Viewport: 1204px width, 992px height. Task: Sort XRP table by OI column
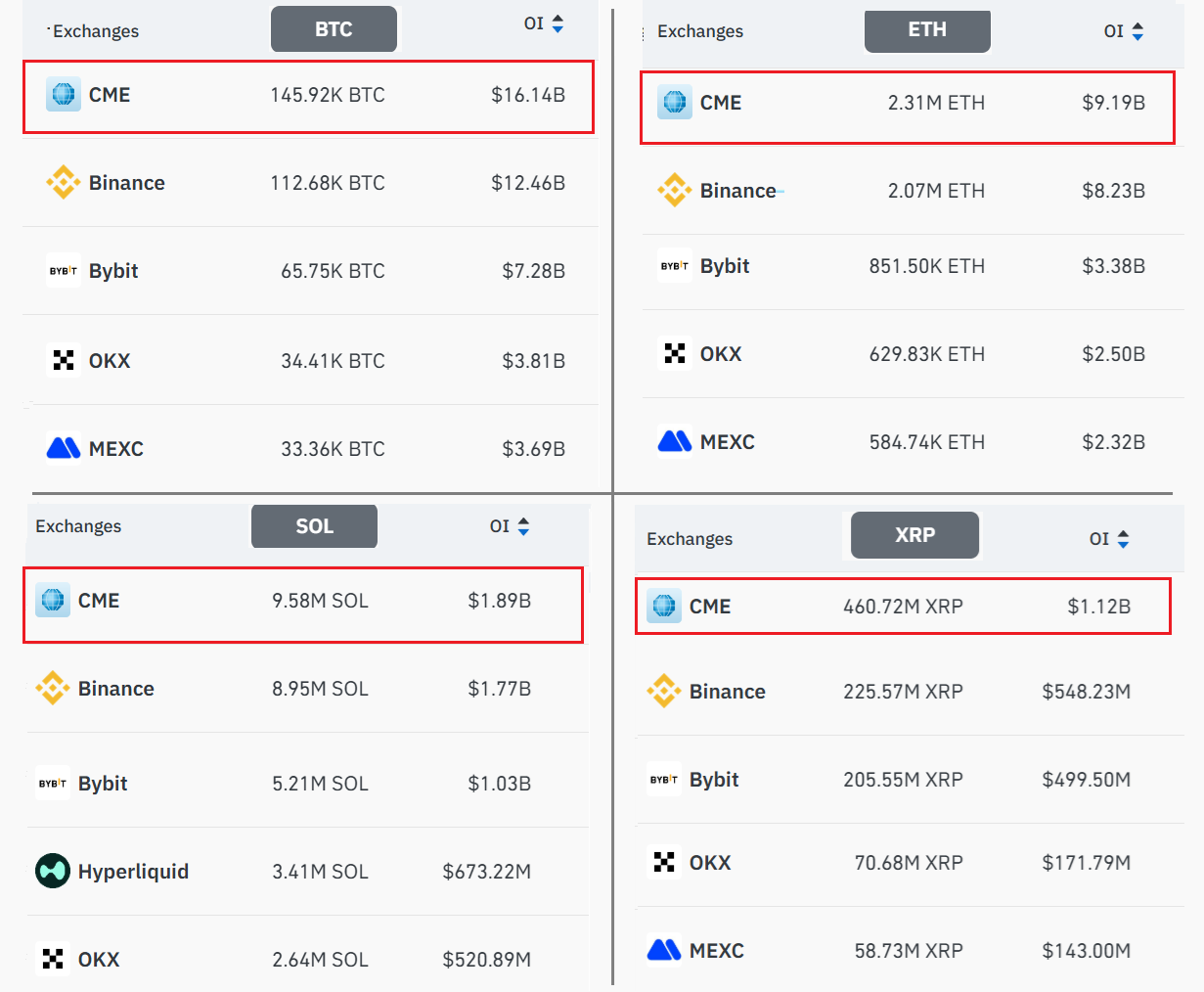point(1123,539)
